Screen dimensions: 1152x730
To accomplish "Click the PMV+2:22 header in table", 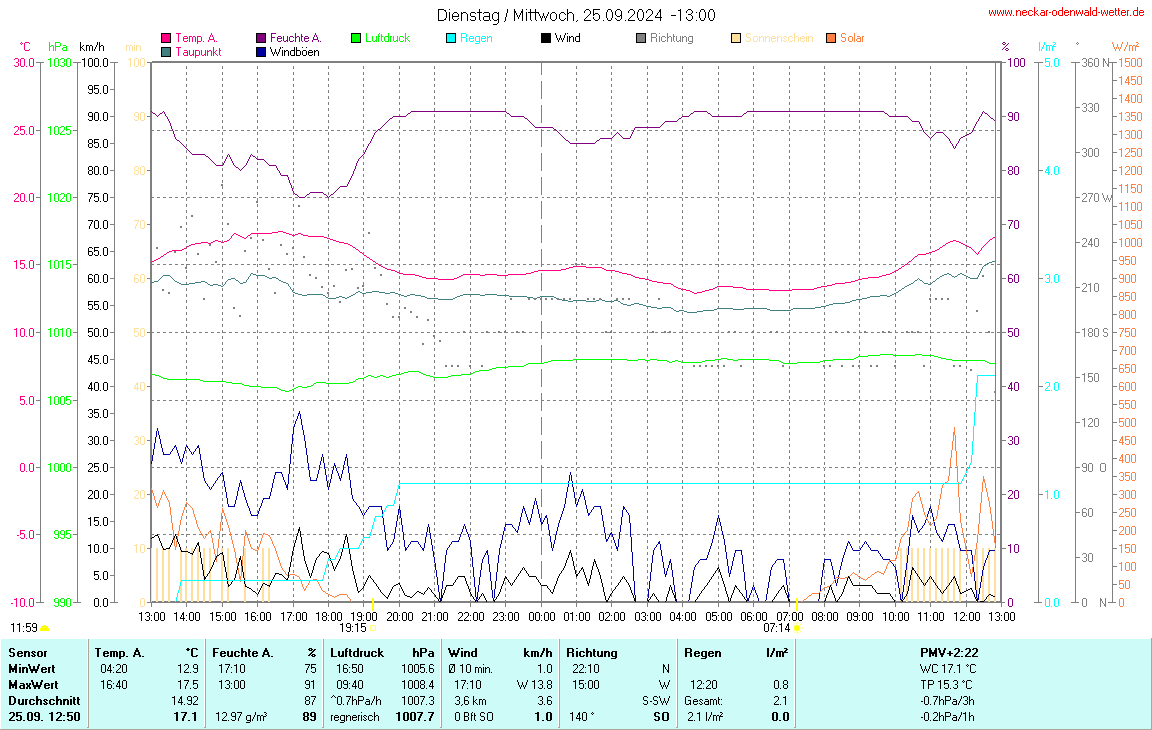I will pos(949,652).
